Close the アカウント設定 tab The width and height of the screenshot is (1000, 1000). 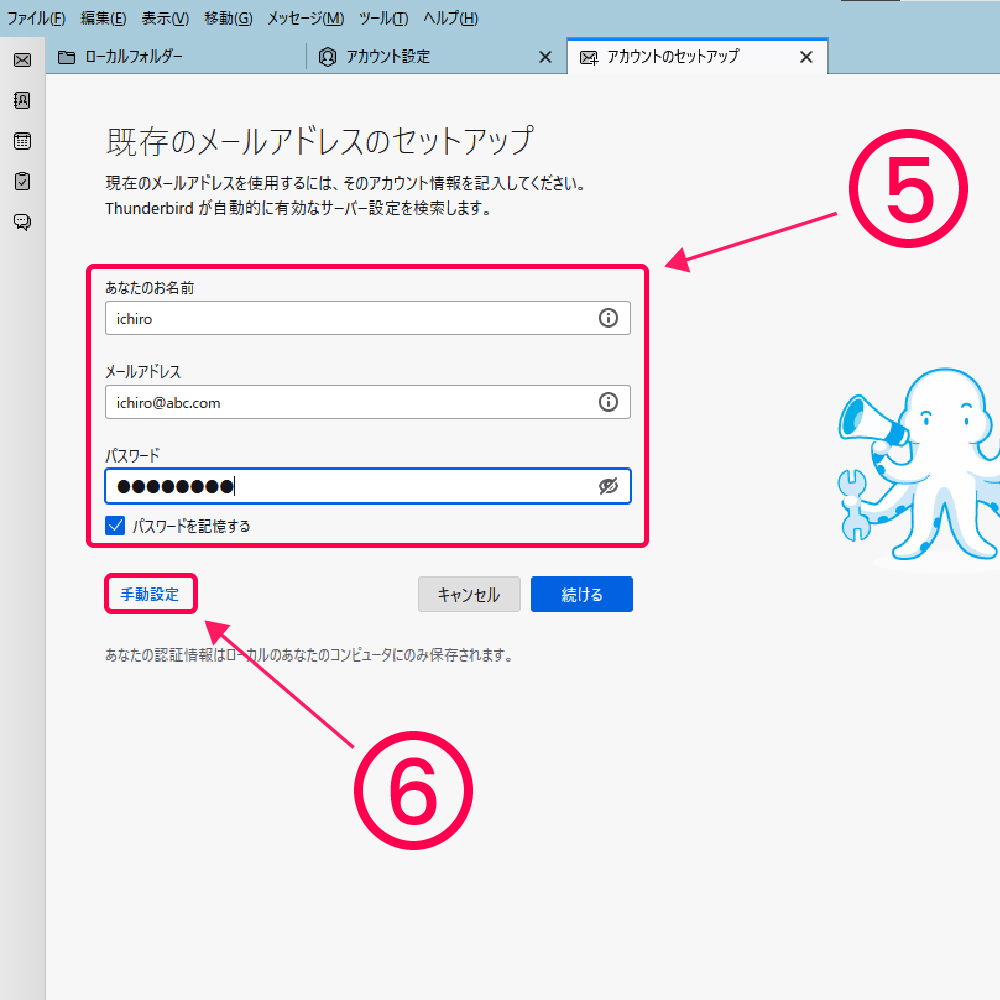[545, 57]
